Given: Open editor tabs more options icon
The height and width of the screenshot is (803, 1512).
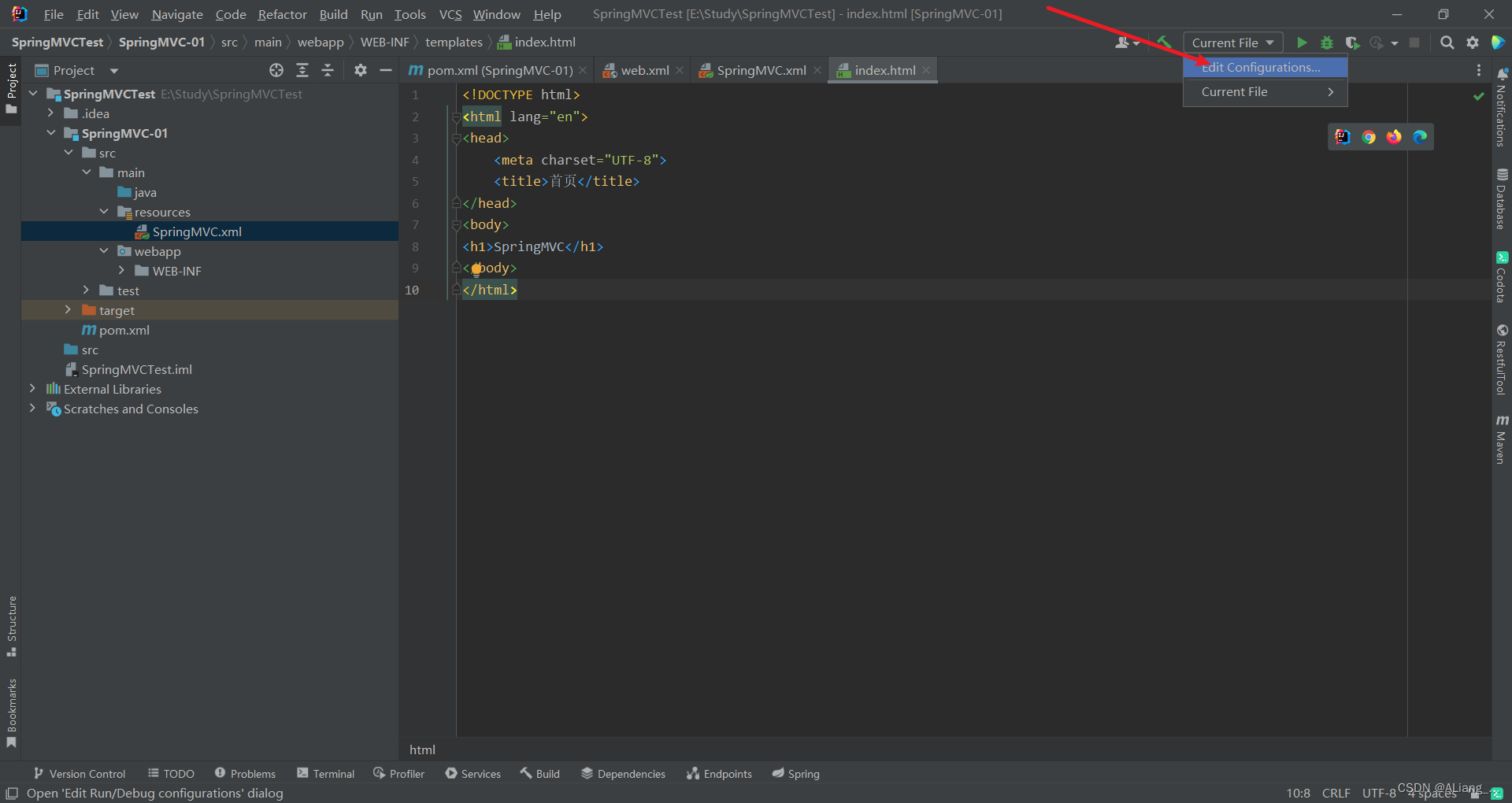Looking at the screenshot, I should [x=1479, y=70].
